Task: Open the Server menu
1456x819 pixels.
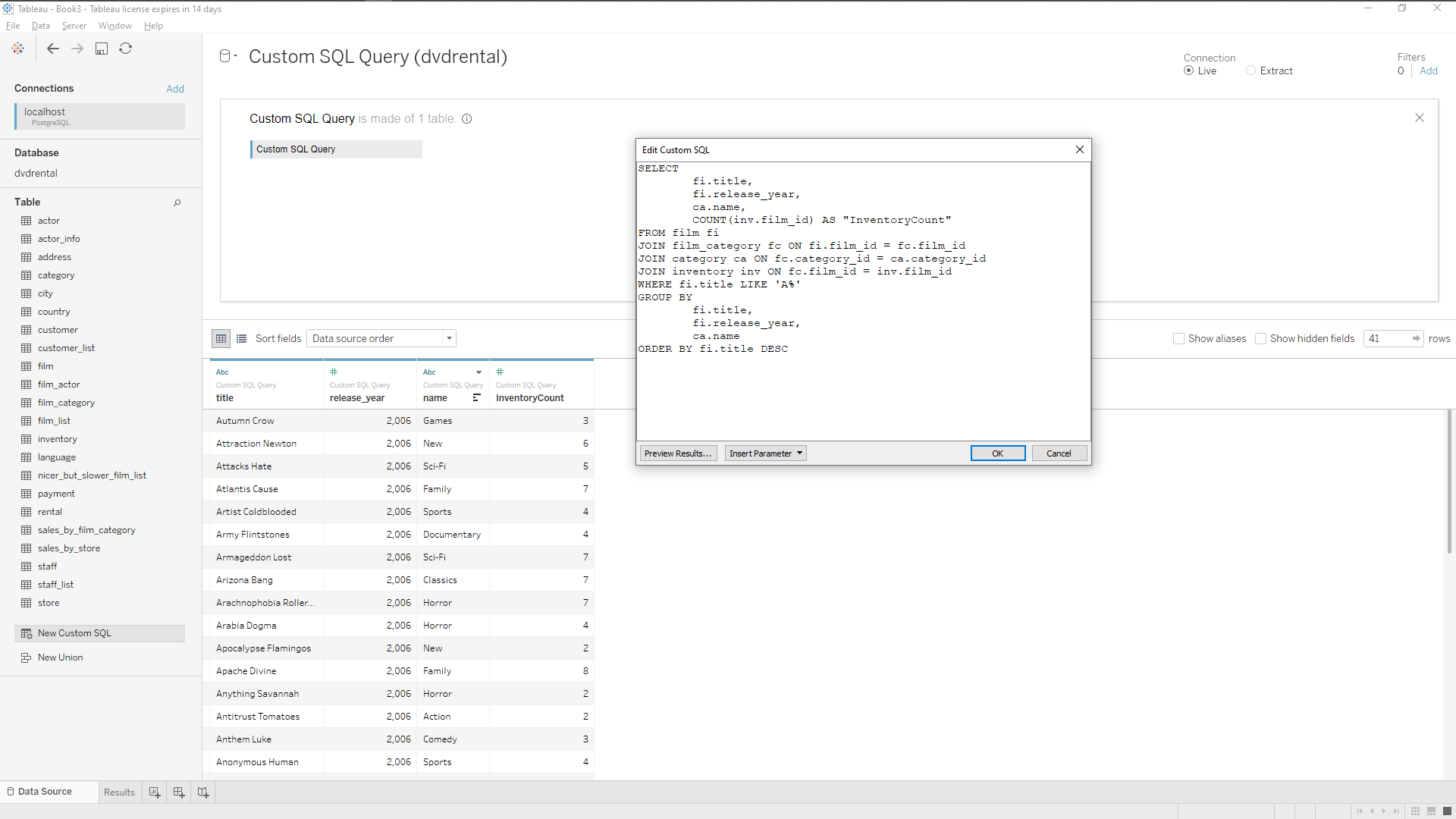Action: pos(74,26)
